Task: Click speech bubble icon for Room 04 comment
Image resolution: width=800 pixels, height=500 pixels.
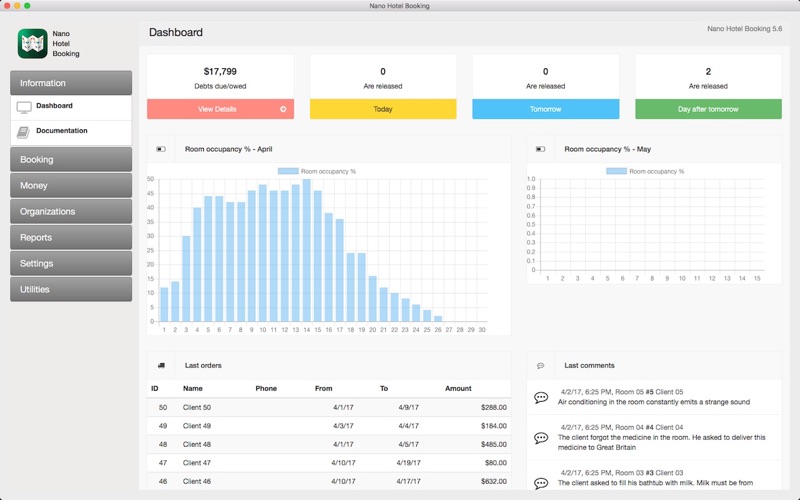Action: tap(541, 438)
